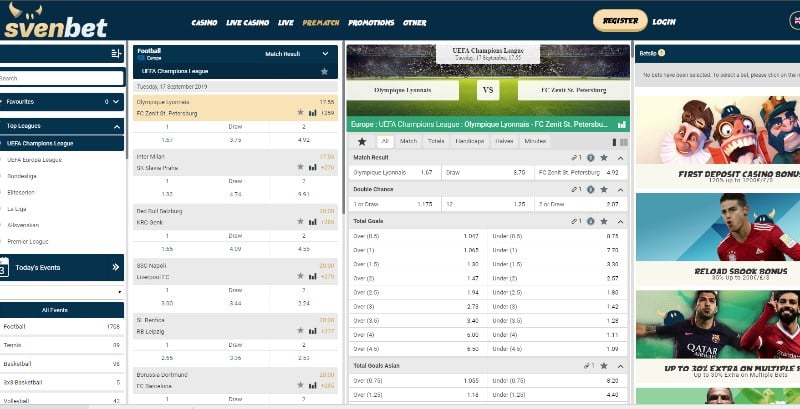Expand the Favourites dropdown

click(116, 101)
